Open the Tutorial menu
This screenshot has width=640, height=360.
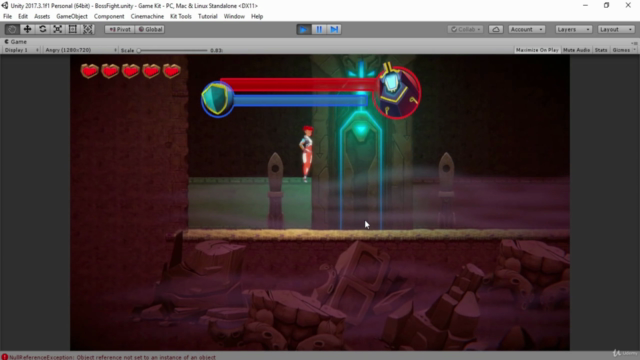[207, 16]
